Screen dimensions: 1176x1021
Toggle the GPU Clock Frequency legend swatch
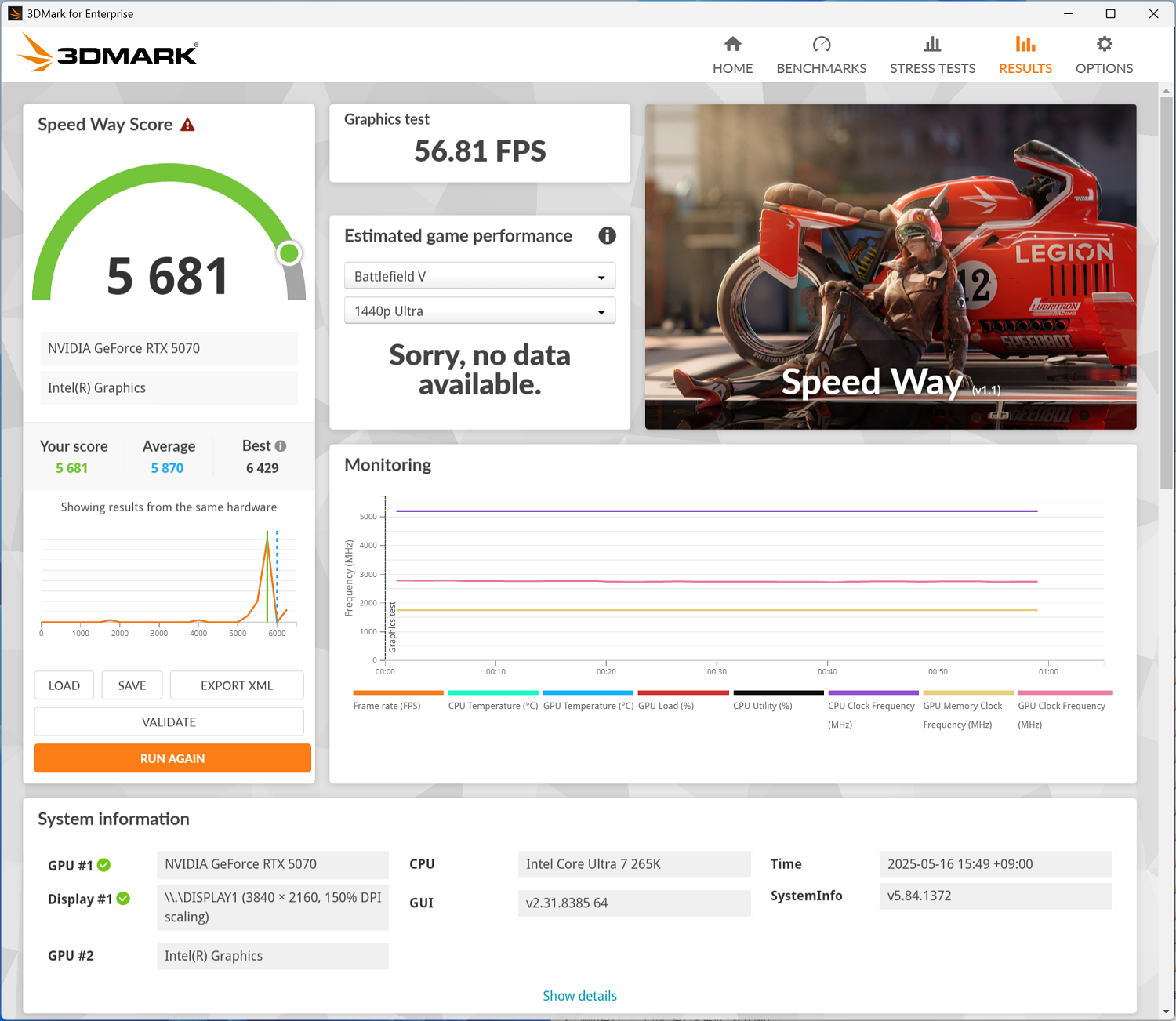(x=1065, y=692)
